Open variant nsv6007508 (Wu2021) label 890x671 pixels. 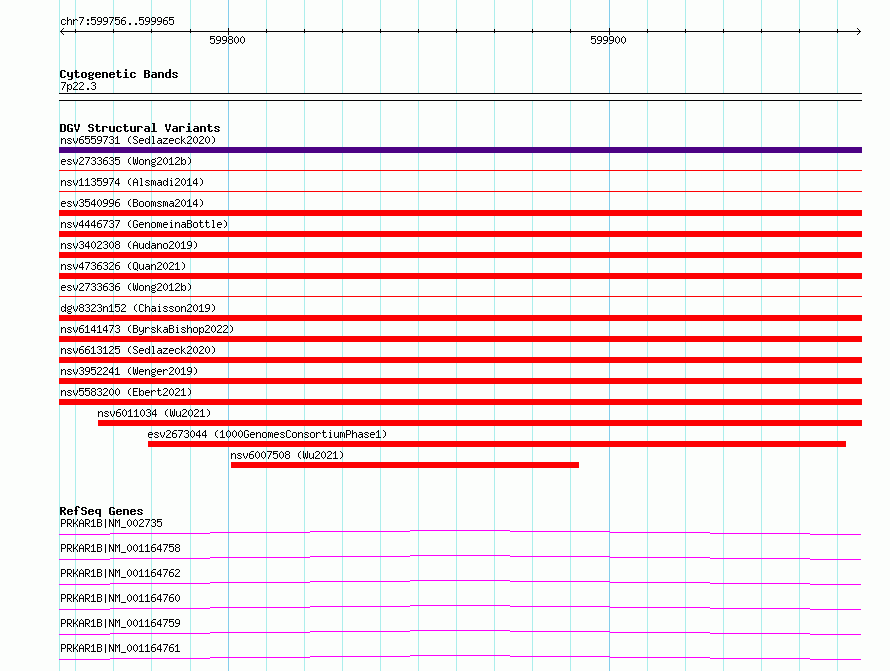point(287,455)
